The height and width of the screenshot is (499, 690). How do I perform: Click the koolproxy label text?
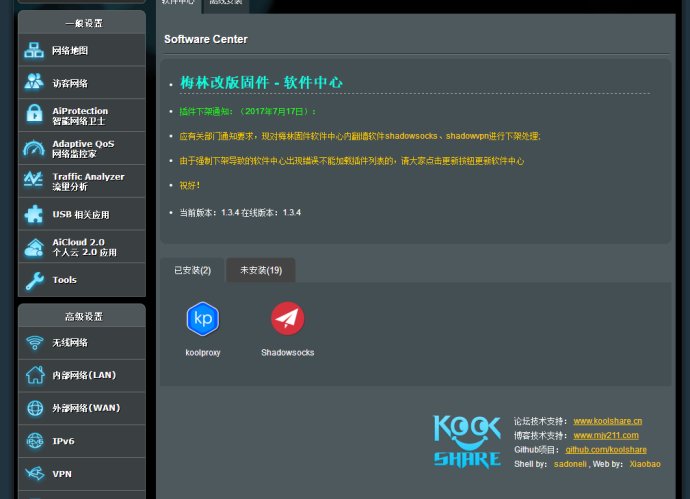pyautogui.click(x=203, y=352)
